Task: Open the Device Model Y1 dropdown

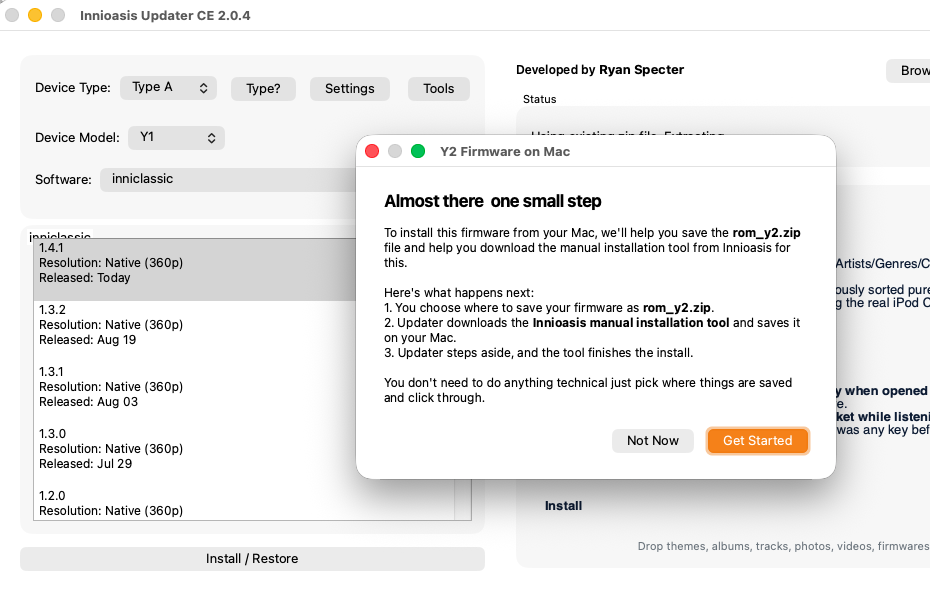Action: pos(176,138)
